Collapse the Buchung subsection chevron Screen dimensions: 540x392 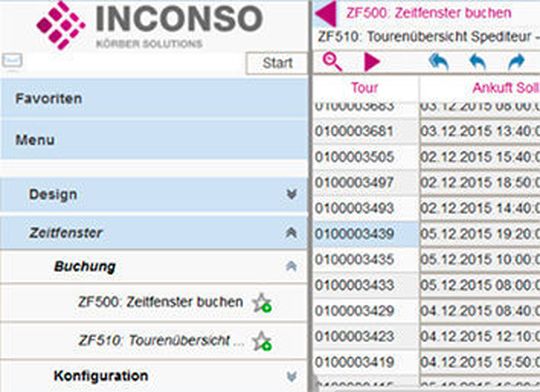pyautogui.click(x=291, y=266)
